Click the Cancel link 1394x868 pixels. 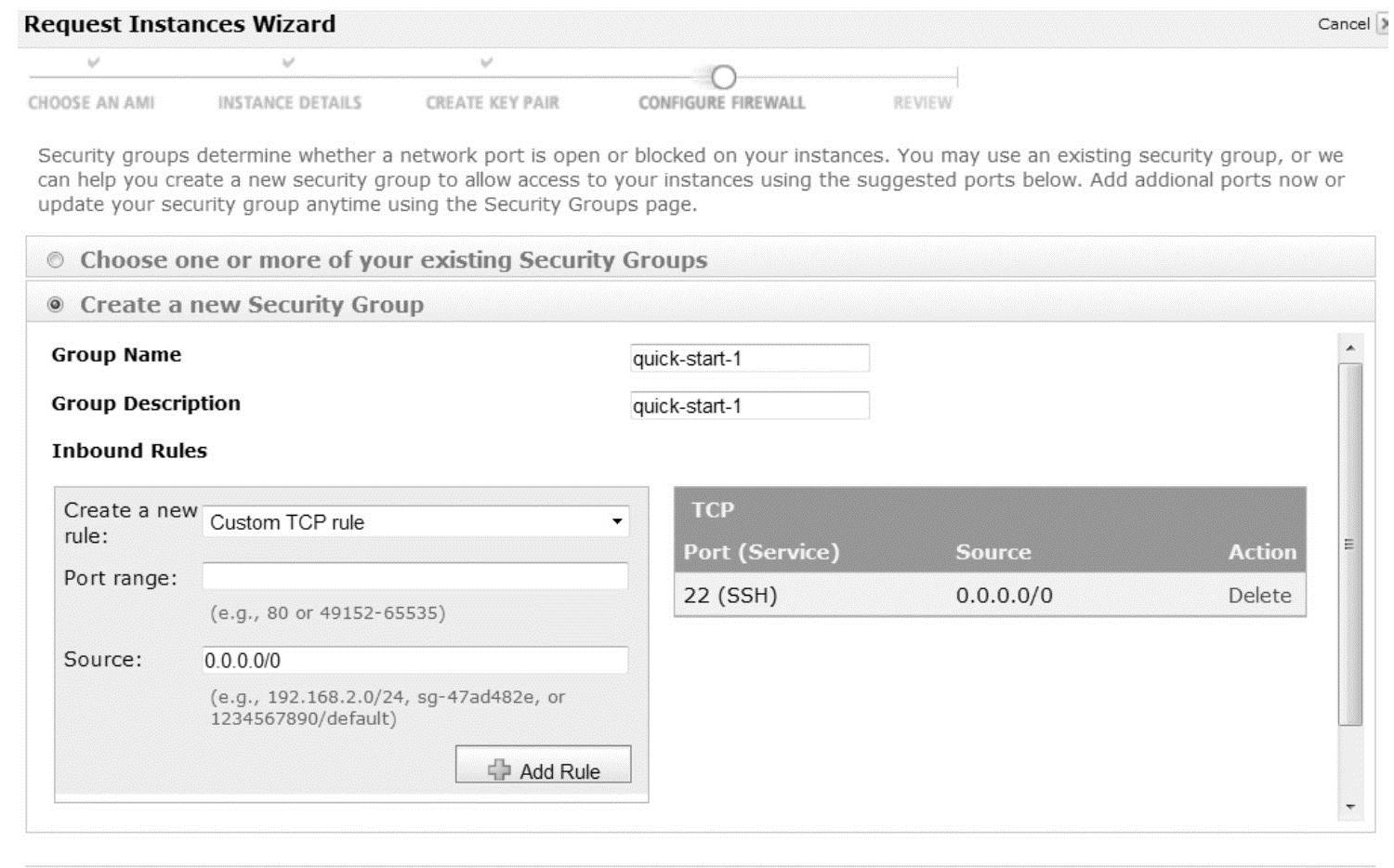point(1343,24)
